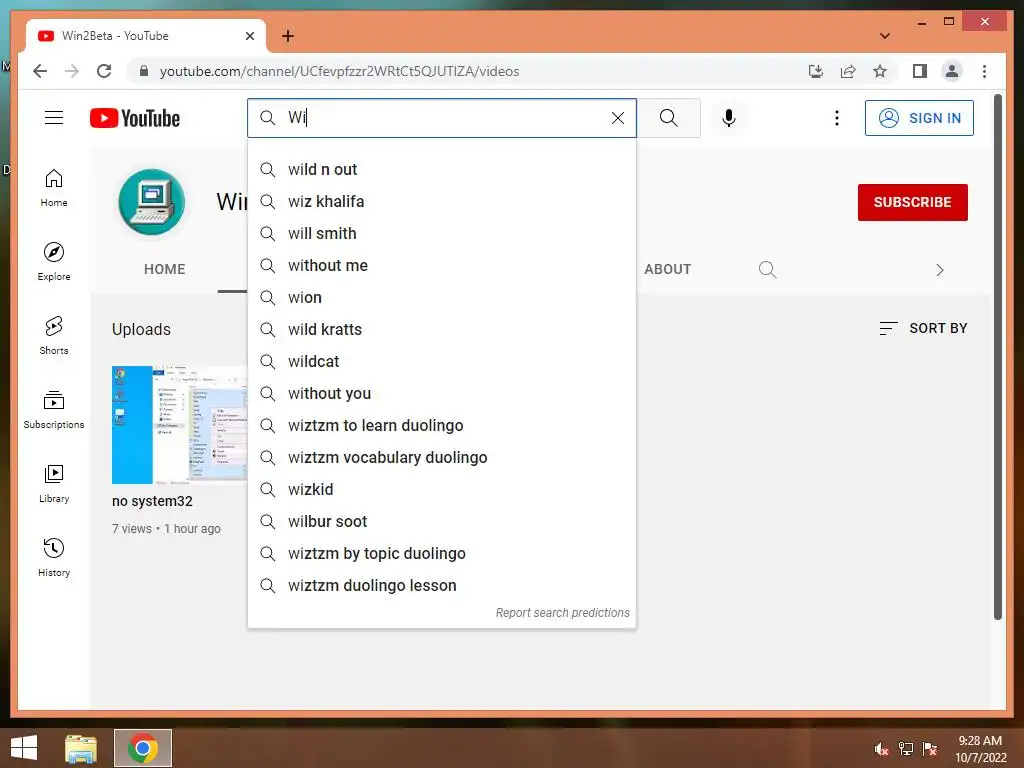Image resolution: width=1024 pixels, height=768 pixels.
Task: Open a new browser tab
Action: [x=288, y=36]
